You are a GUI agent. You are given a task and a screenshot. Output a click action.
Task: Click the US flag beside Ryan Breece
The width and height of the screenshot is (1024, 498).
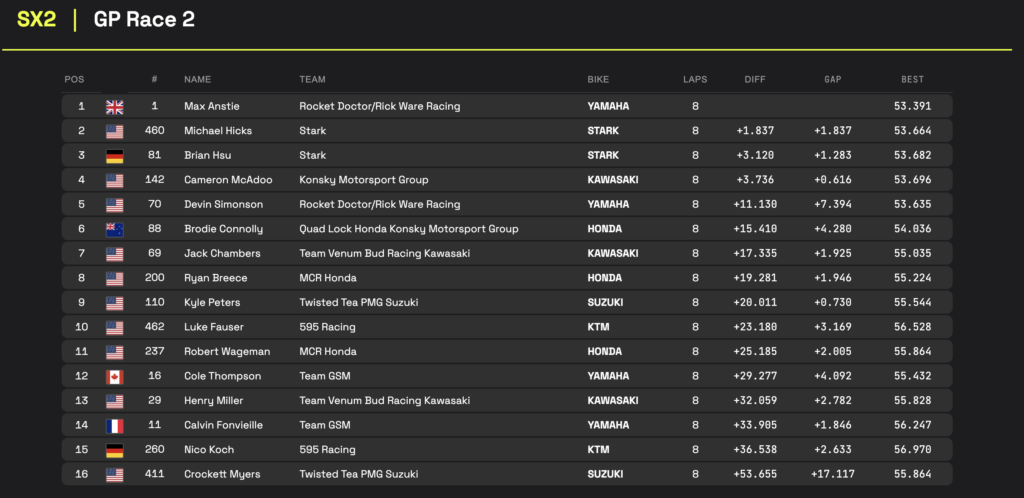114,279
